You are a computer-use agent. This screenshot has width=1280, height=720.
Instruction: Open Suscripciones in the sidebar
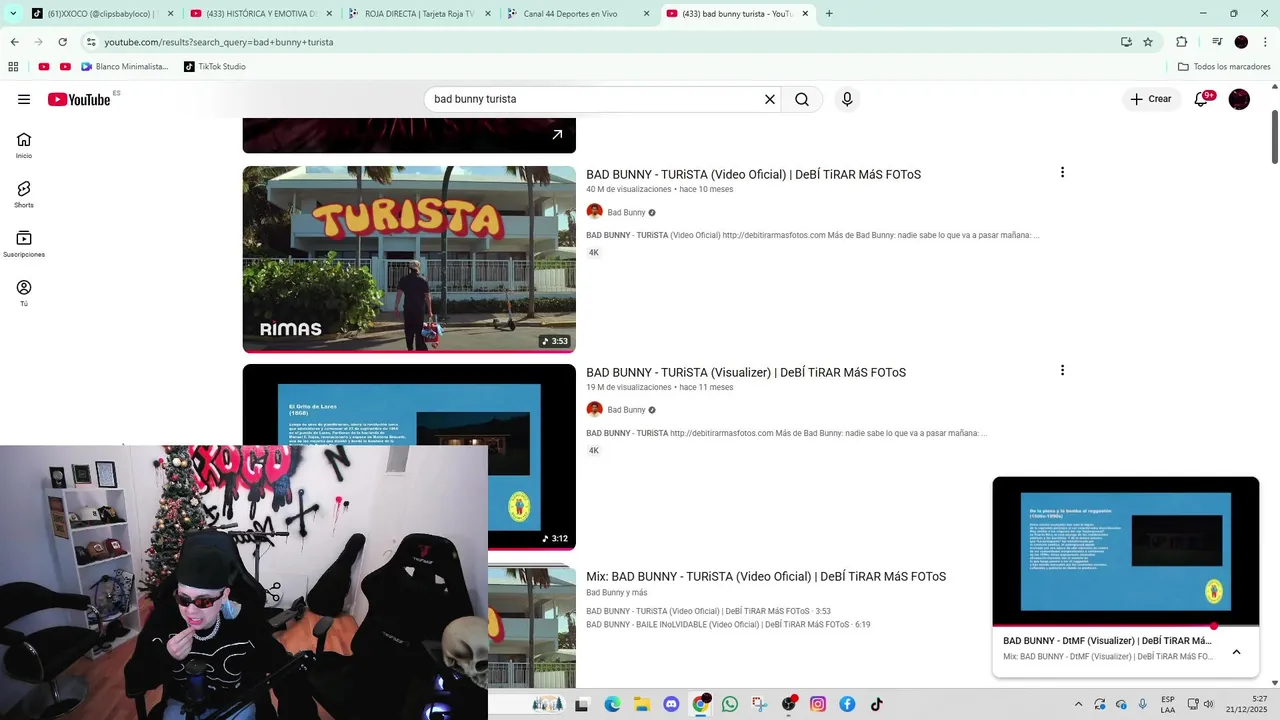point(24,244)
